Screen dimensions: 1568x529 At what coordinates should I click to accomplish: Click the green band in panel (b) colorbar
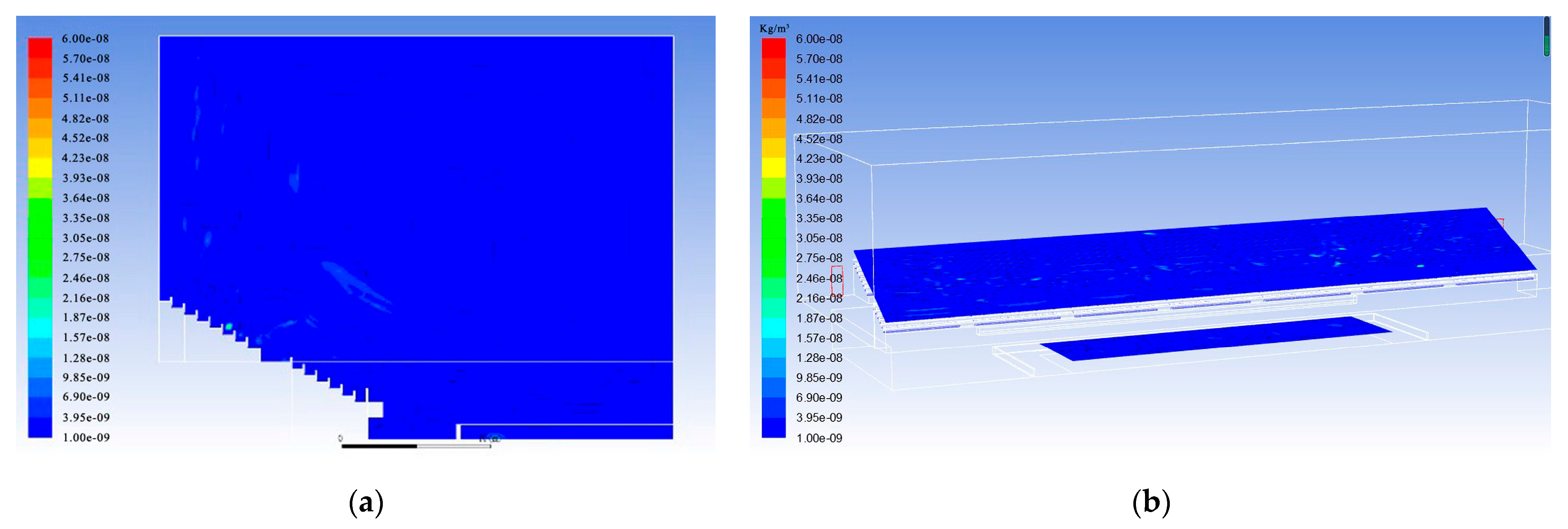coord(773,237)
